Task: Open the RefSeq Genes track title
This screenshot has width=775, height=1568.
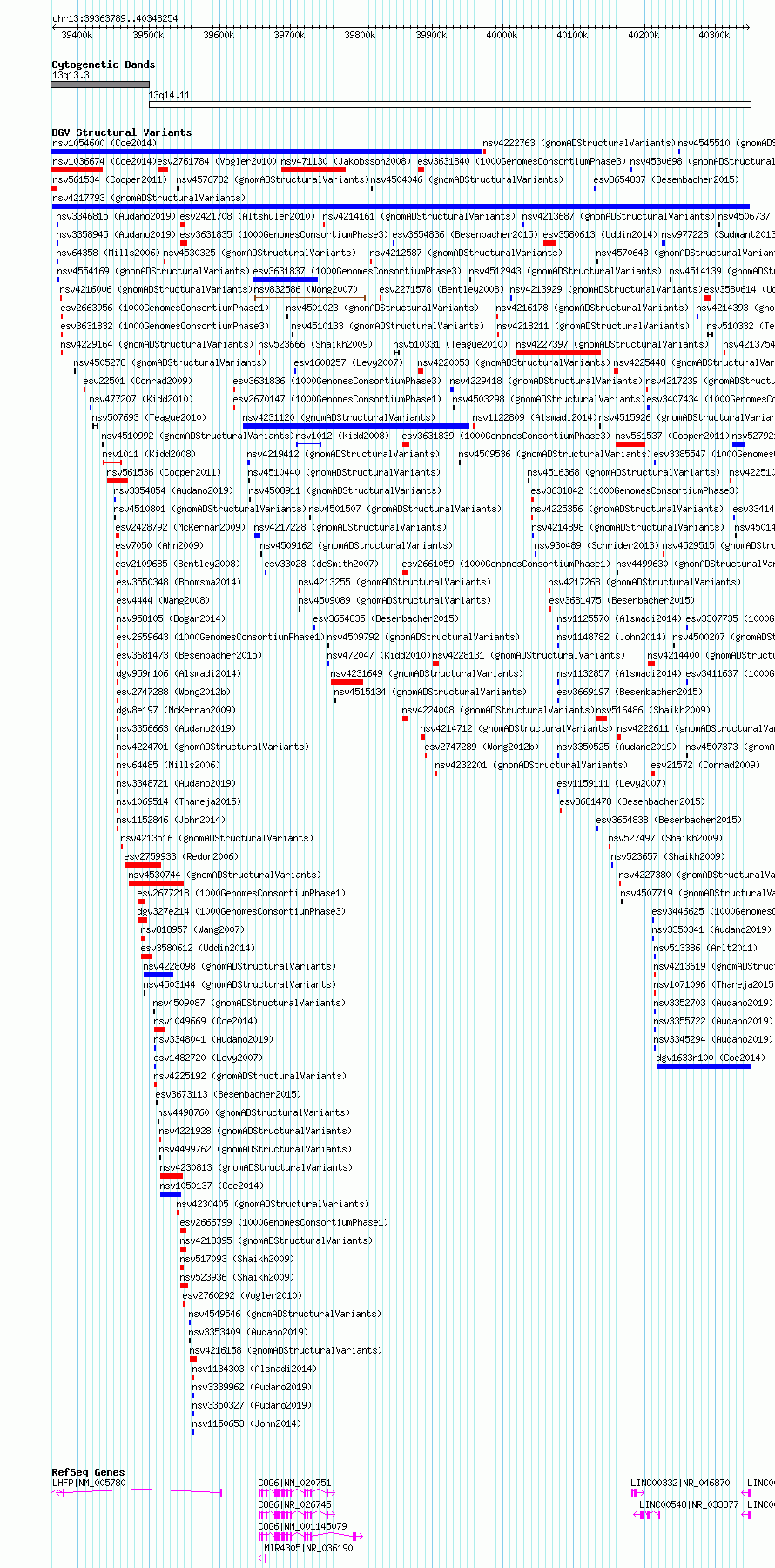Action: click(88, 1472)
